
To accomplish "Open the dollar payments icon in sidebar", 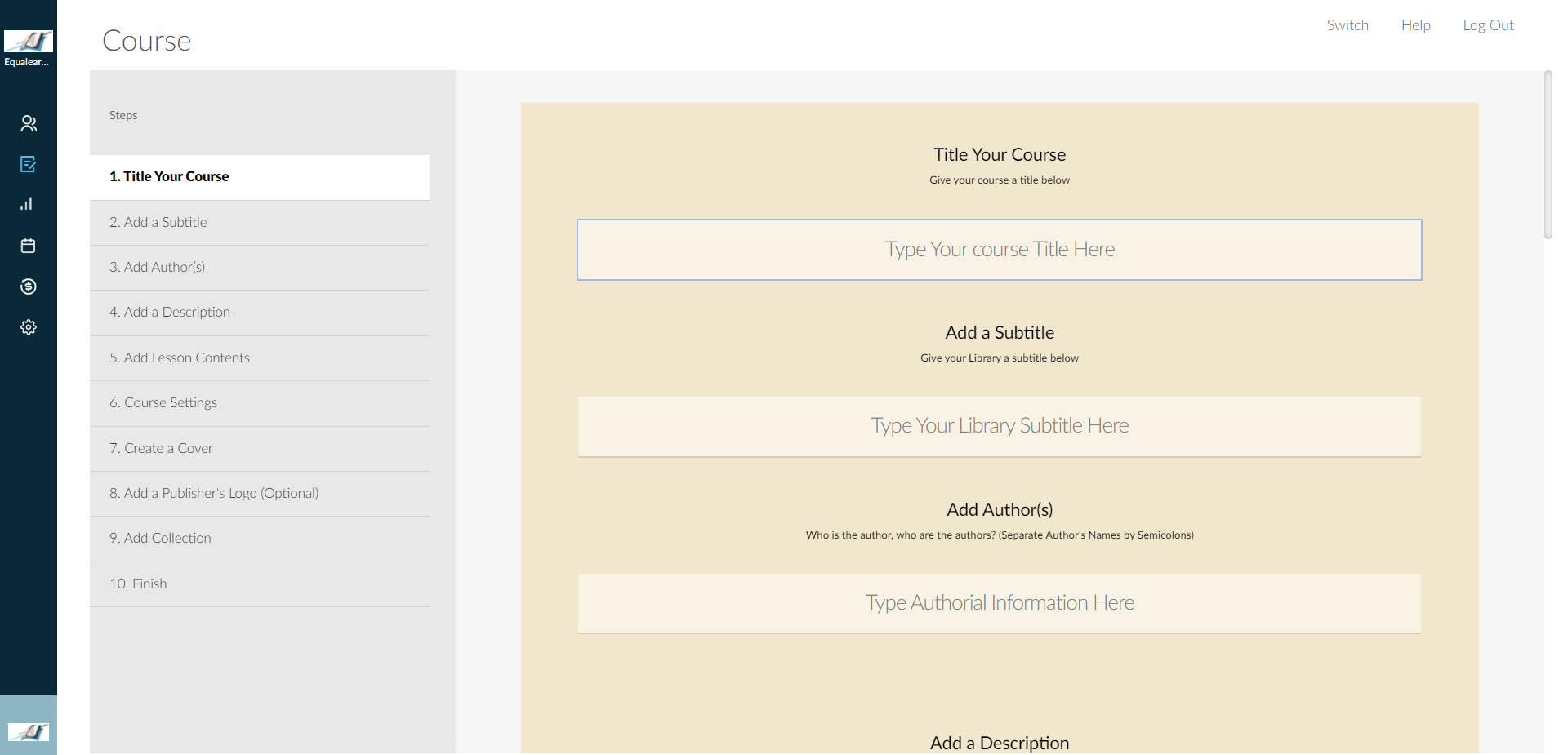I will pos(29,286).
